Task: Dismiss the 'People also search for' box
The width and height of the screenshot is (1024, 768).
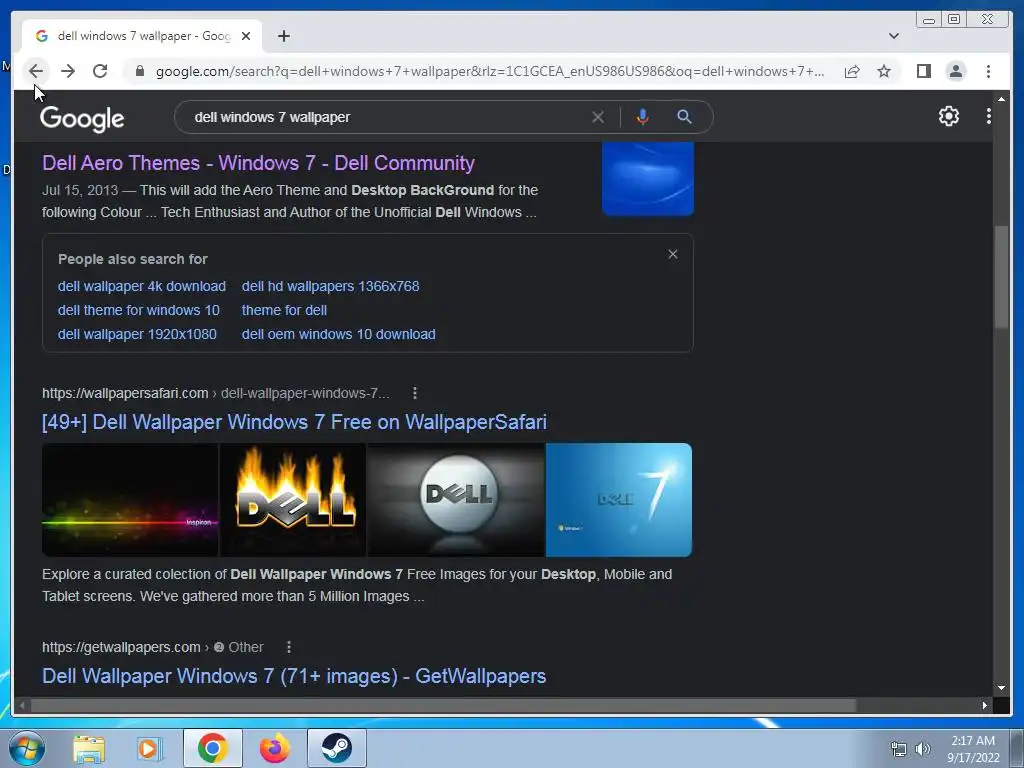Action: (673, 254)
